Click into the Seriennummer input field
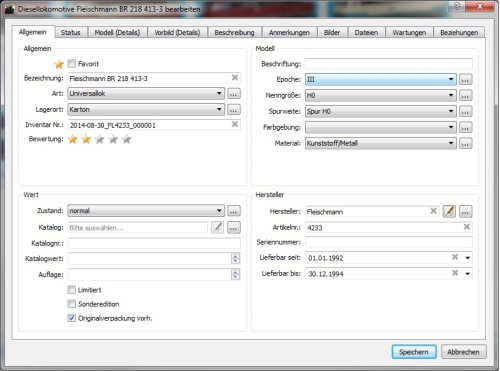The height and width of the screenshot is (371, 500). pos(389,242)
